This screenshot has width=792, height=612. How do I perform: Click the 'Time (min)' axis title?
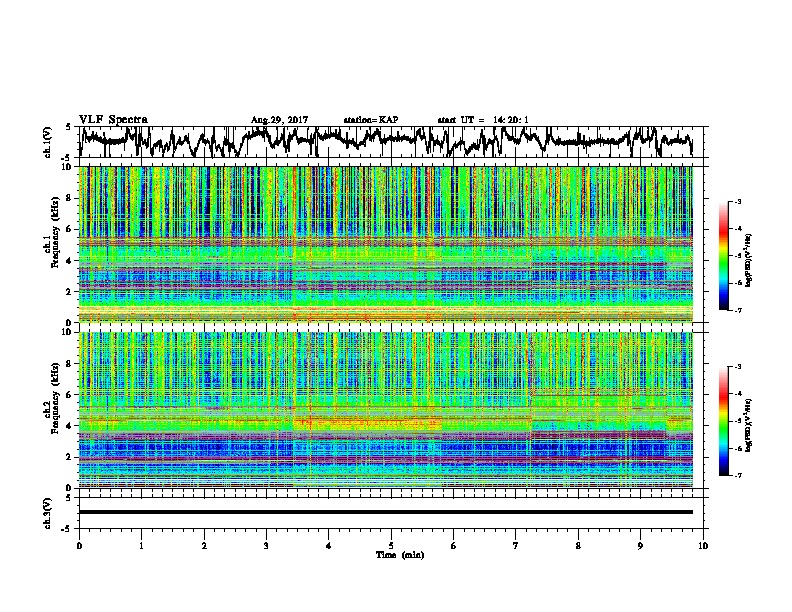pos(400,555)
